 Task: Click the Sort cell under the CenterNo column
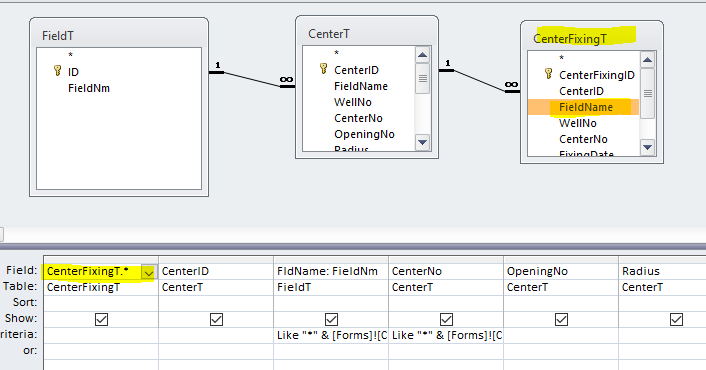click(446, 303)
